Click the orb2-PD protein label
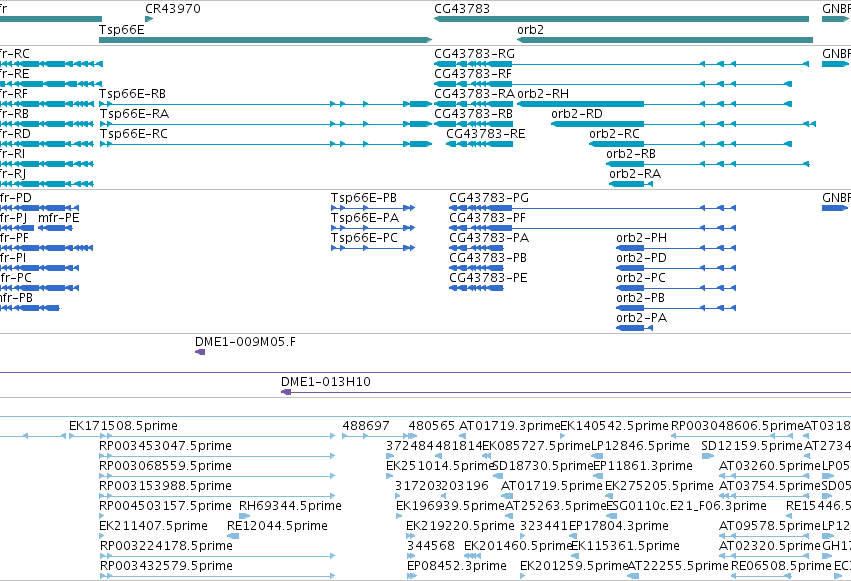 (x=641, y=258)
